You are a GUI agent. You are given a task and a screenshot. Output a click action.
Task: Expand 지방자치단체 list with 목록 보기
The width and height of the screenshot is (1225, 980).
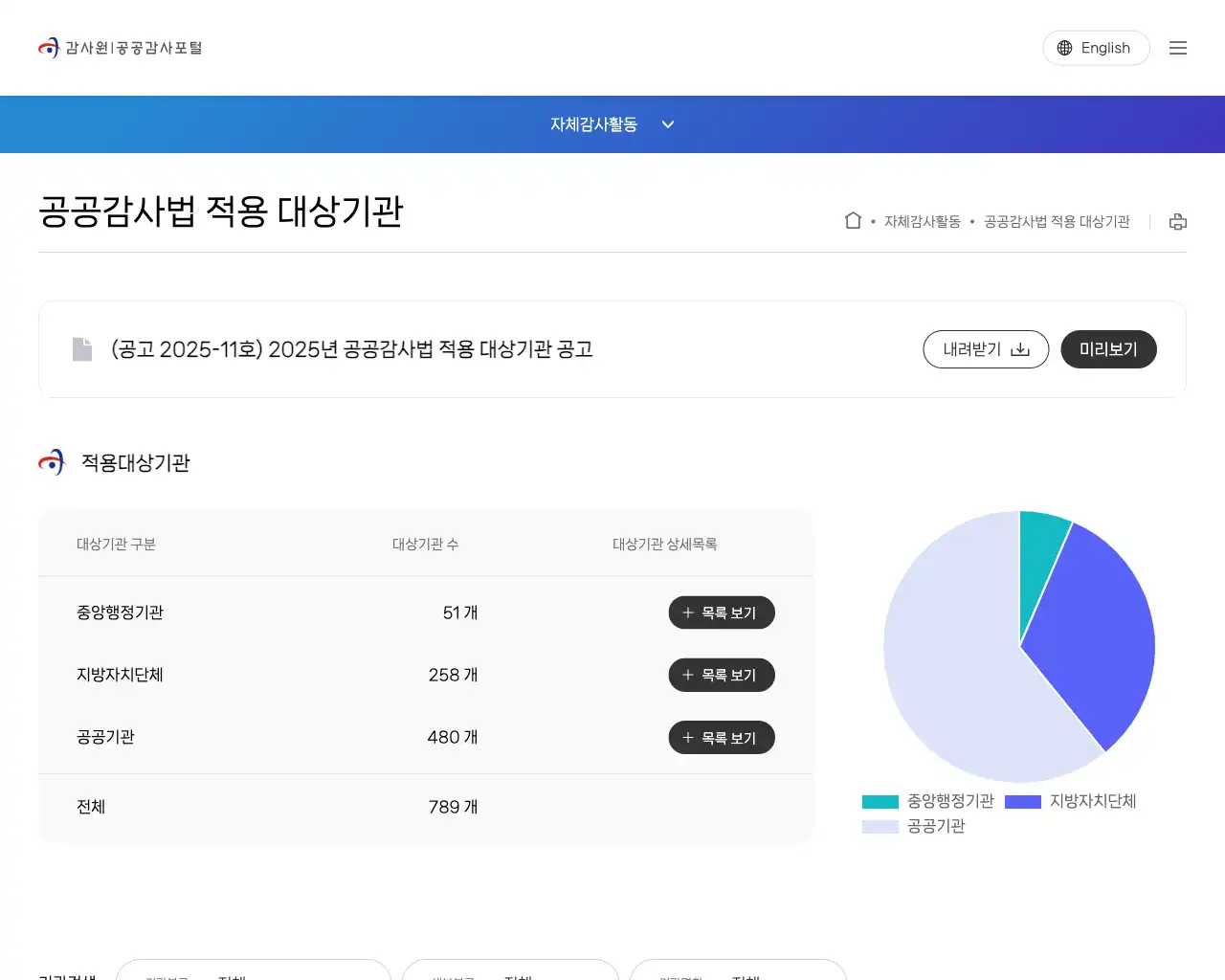[721, 675]
